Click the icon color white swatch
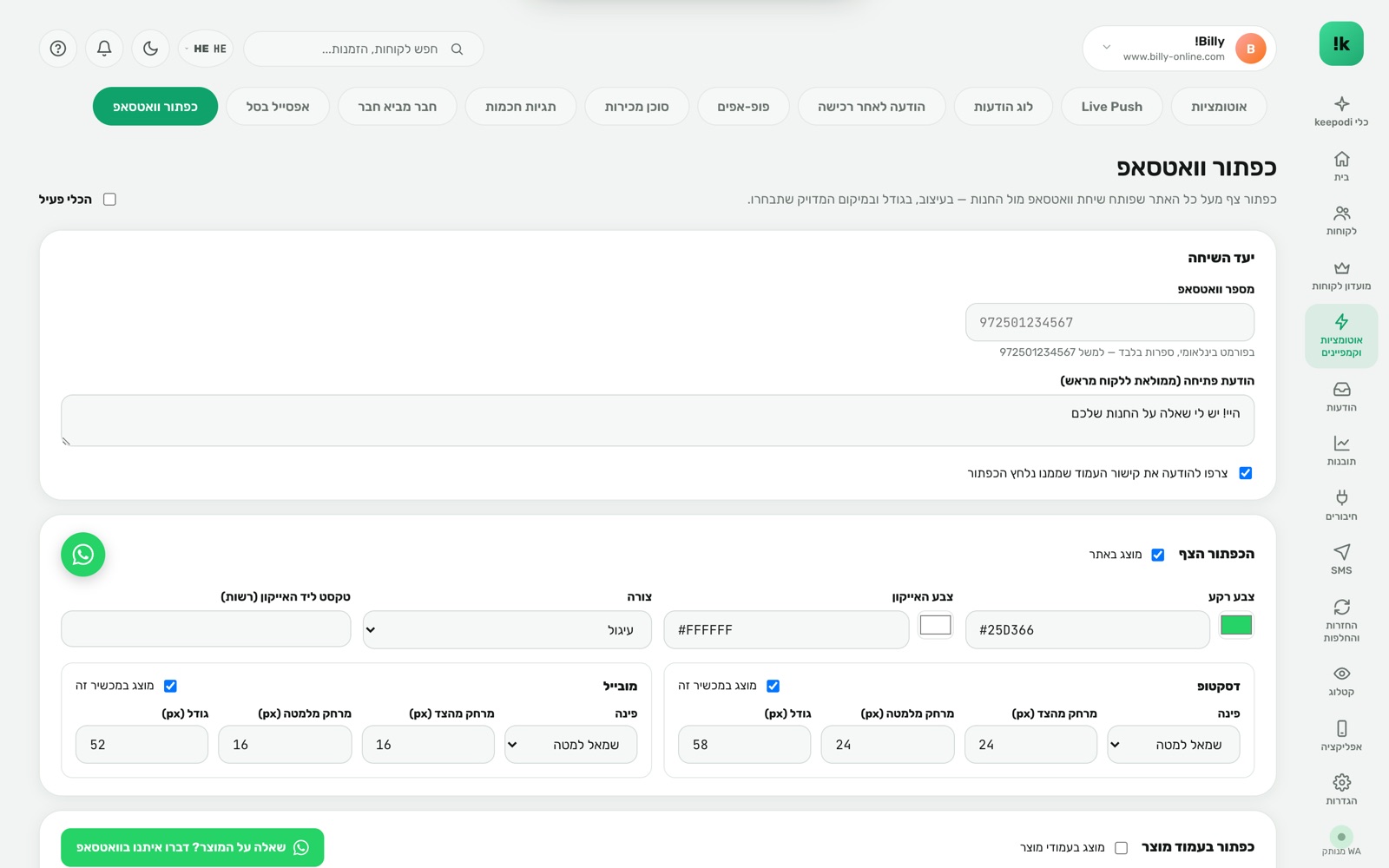Image resolution: width=1389 pixels, height=868 pixels. click(x=935, y=625)
